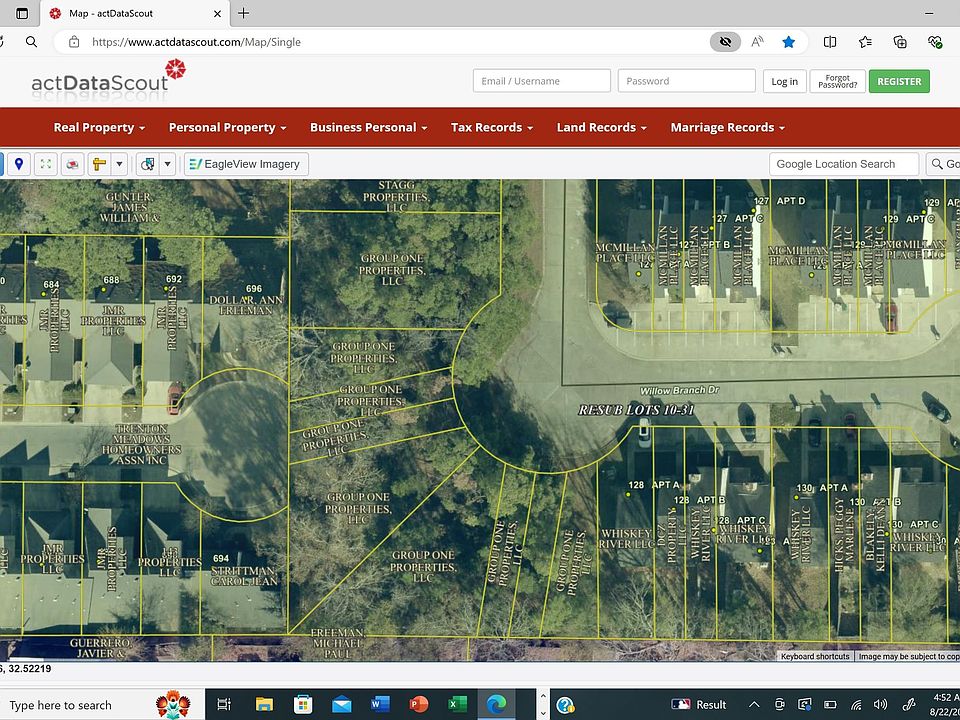Click the Read Aloud icon

[757, 42]
